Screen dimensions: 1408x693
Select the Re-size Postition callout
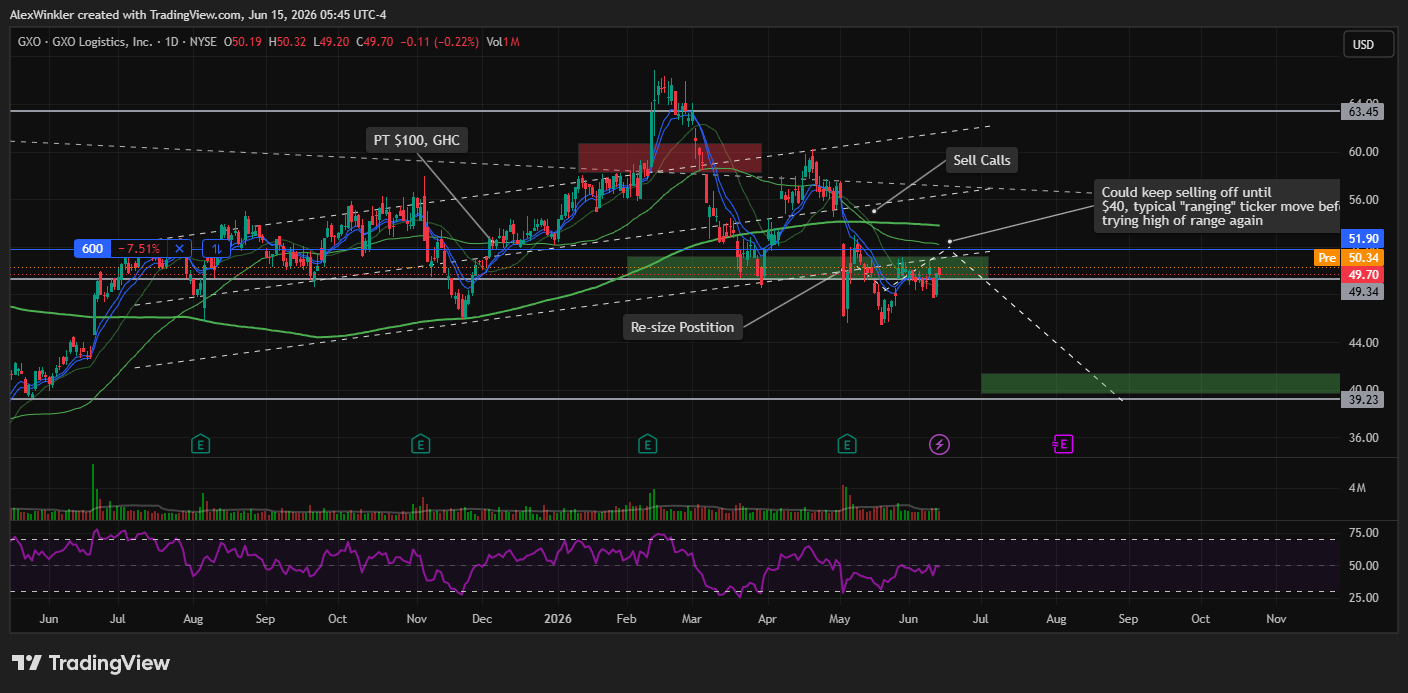click(683, 327)
